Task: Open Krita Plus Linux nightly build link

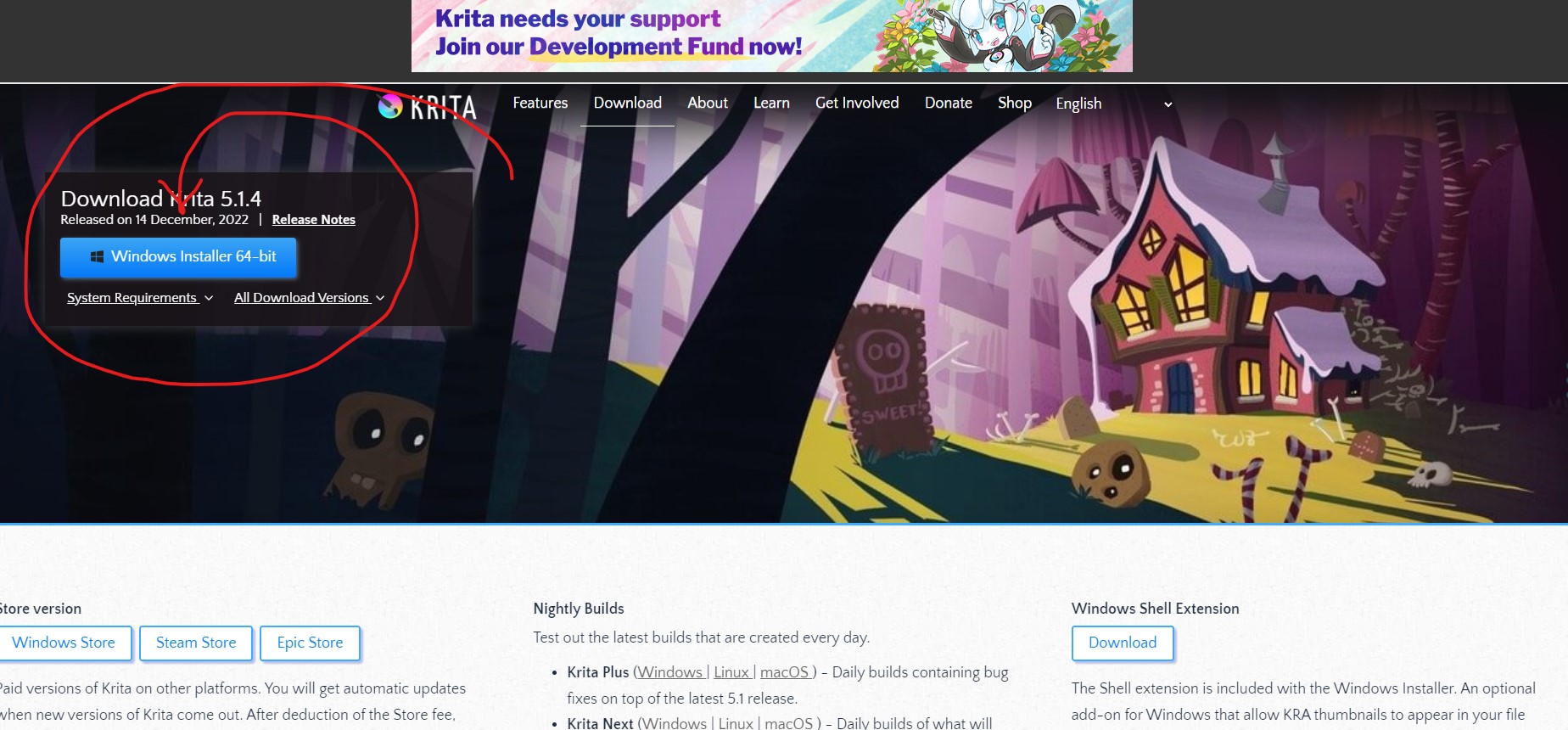Action: point(731,672)
